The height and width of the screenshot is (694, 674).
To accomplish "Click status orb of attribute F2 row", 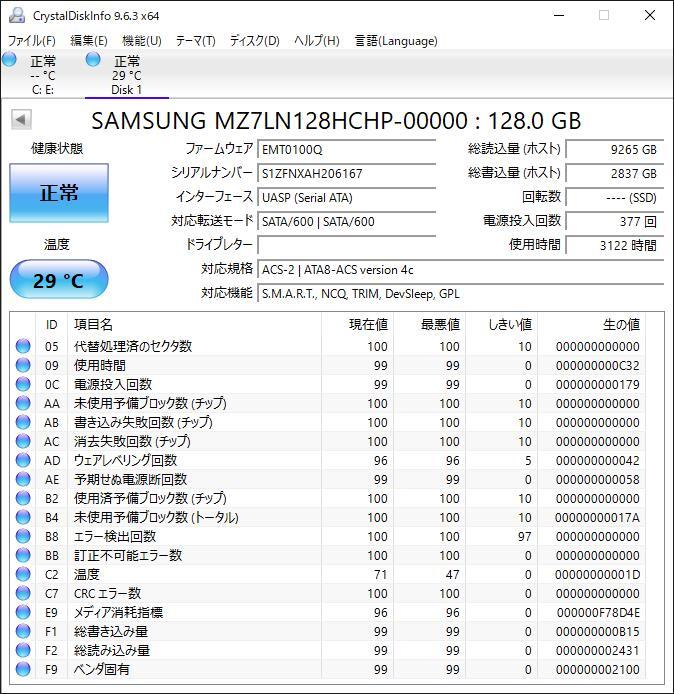I will [x=23, y=651].
